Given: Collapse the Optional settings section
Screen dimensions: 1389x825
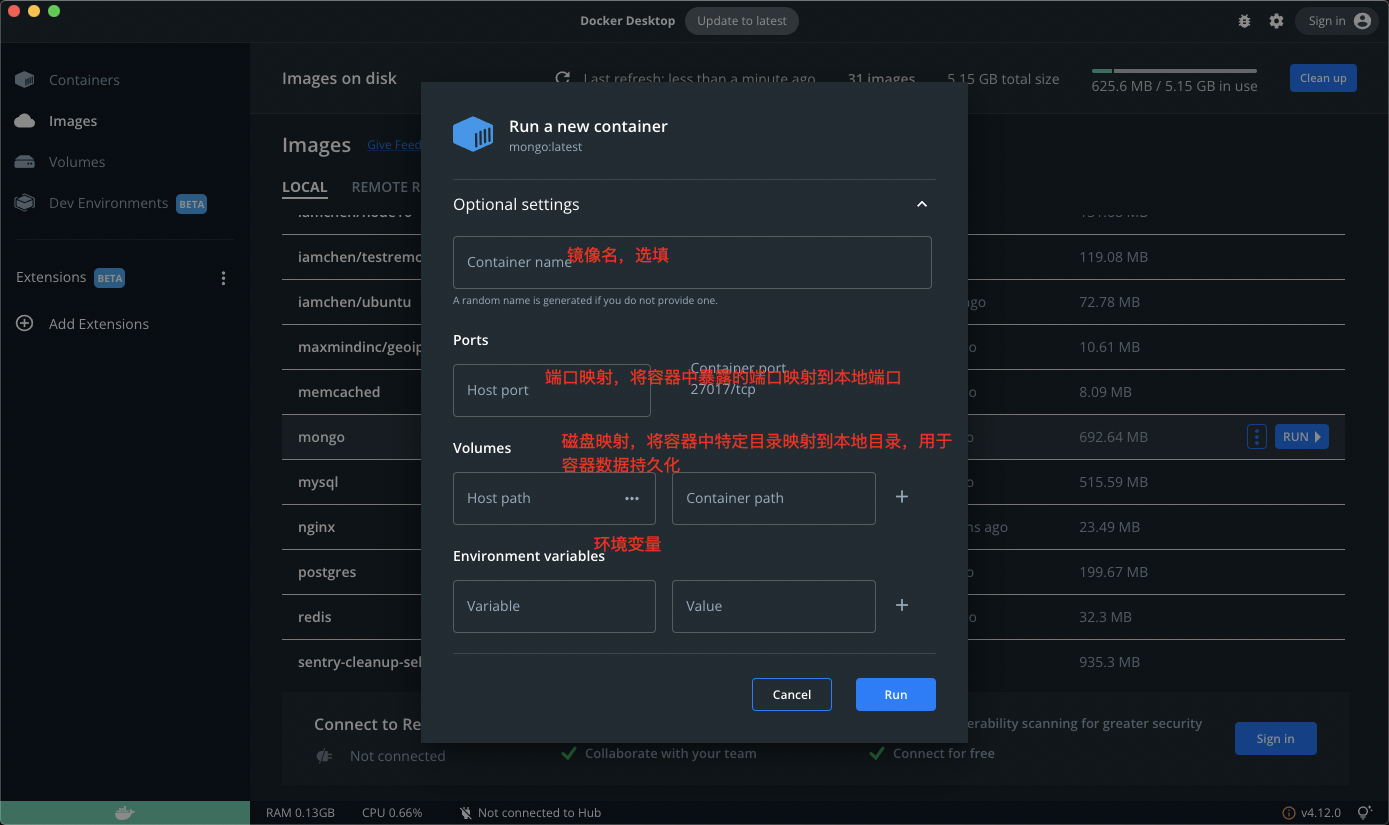Looking at the screenshot, I should click(922, 204).
